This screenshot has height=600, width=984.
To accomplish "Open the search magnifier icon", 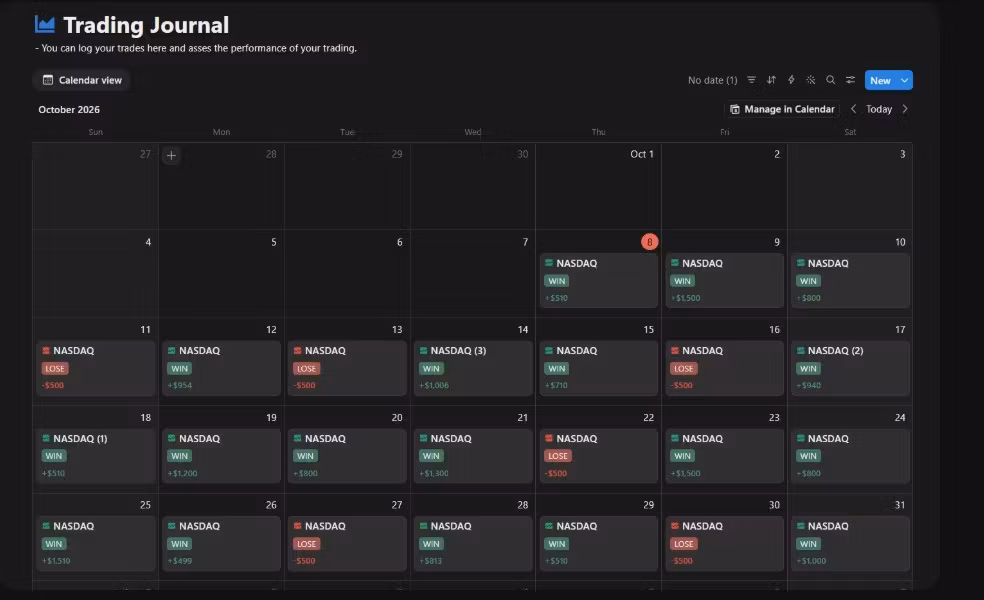I will (x=830, y=80).
